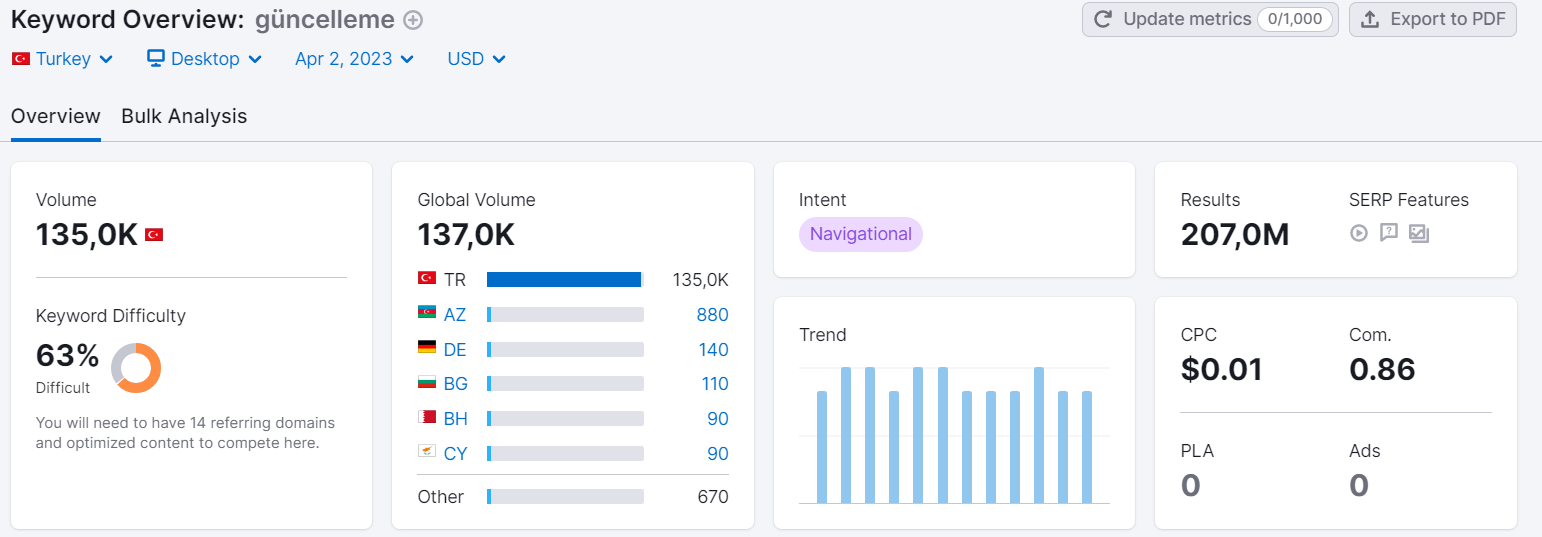This screenshot has height=537, width=1542.
Task: Open the USD currency dropdown
Action: pyautogui.click(x=476, y=59)
